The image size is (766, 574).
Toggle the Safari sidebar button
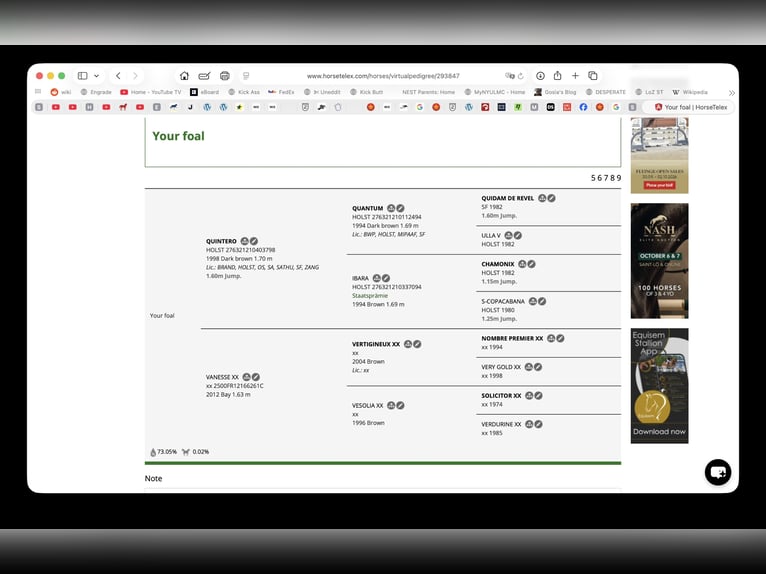(83, 76)
